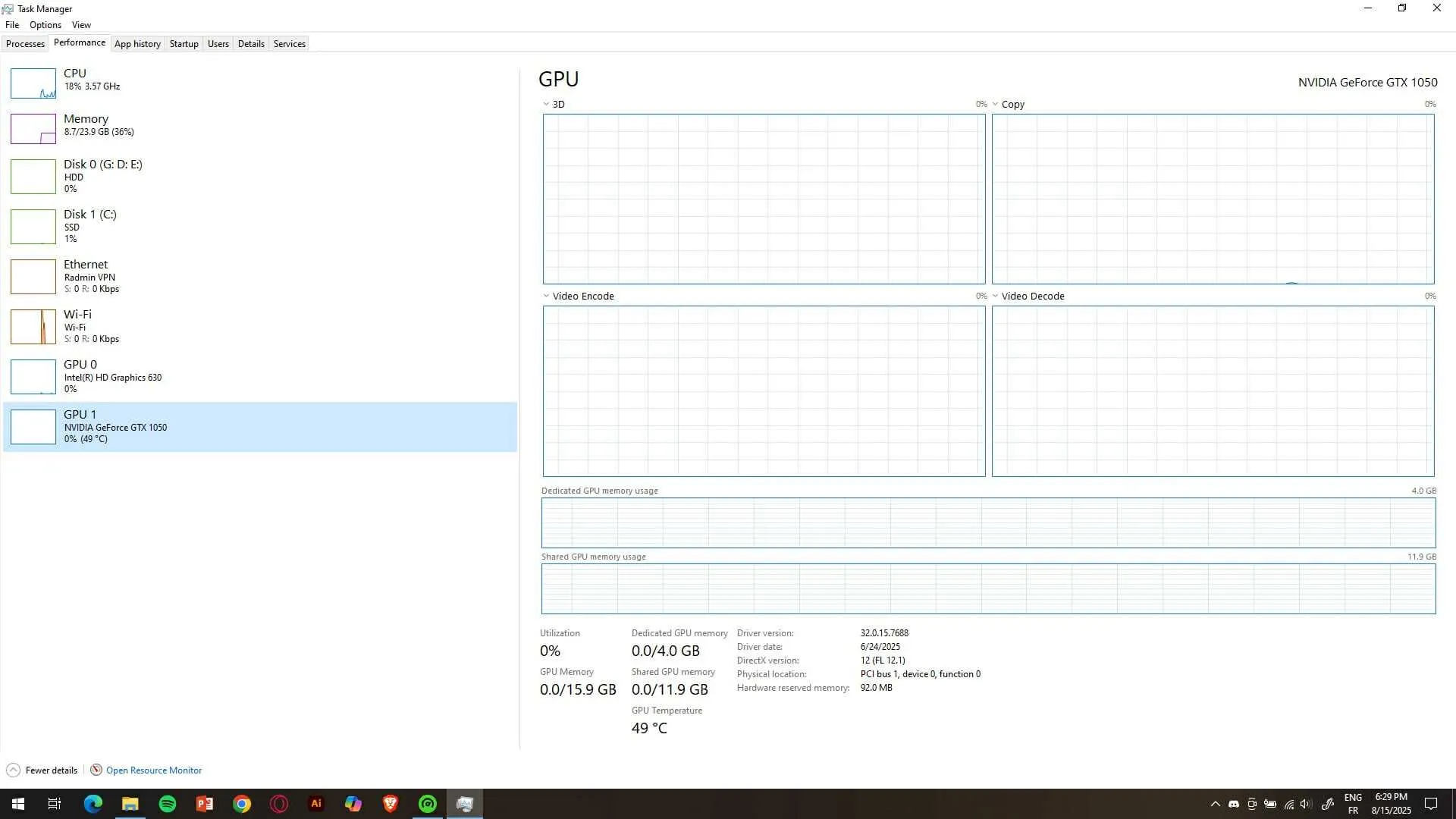Image resolution: width=1456 pixels, height=819 pixels.
Task: Click the Resource Monitor gauge icon
Action: pyautogui.click(x=96, y=770)
